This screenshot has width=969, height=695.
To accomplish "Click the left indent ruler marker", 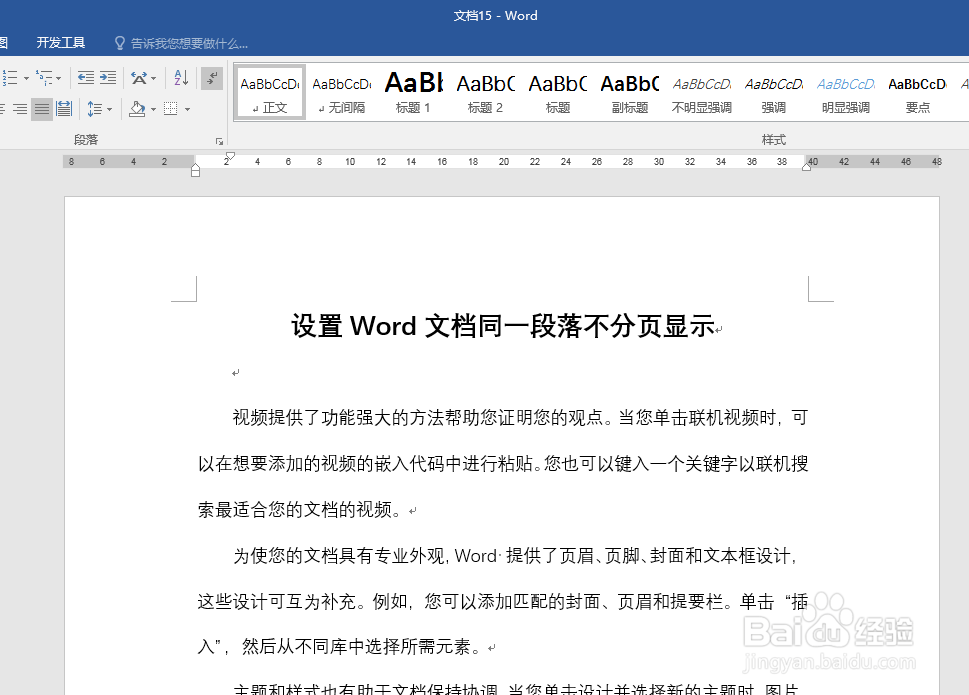I will [195, 171].
